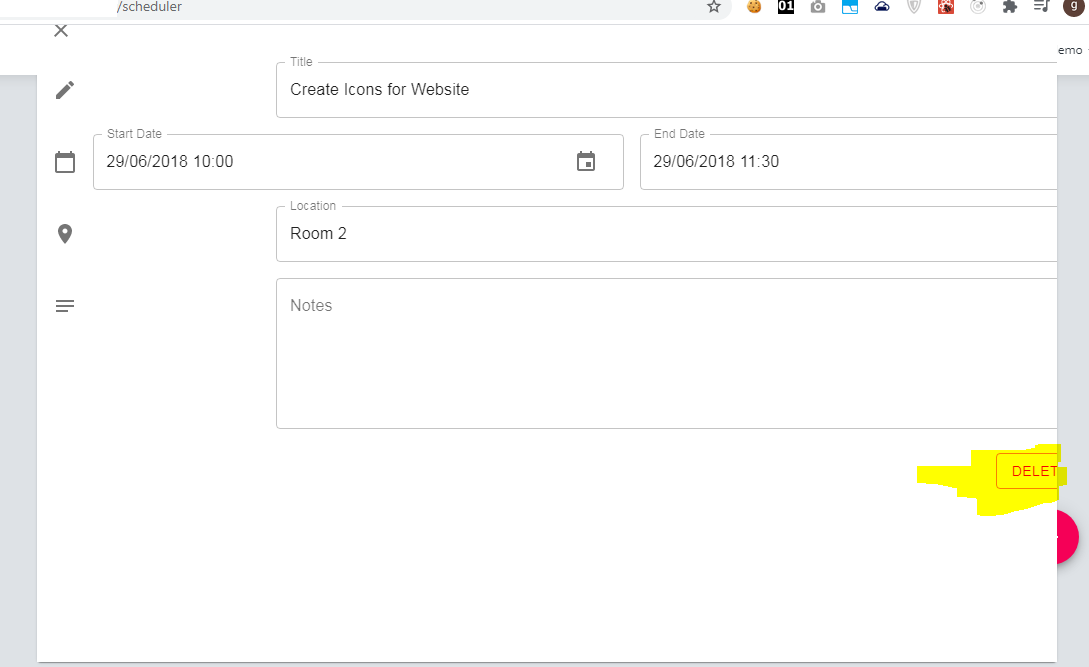Click the cloud extension icon in the toolbar
The image size is (1089, 667).
881,7
